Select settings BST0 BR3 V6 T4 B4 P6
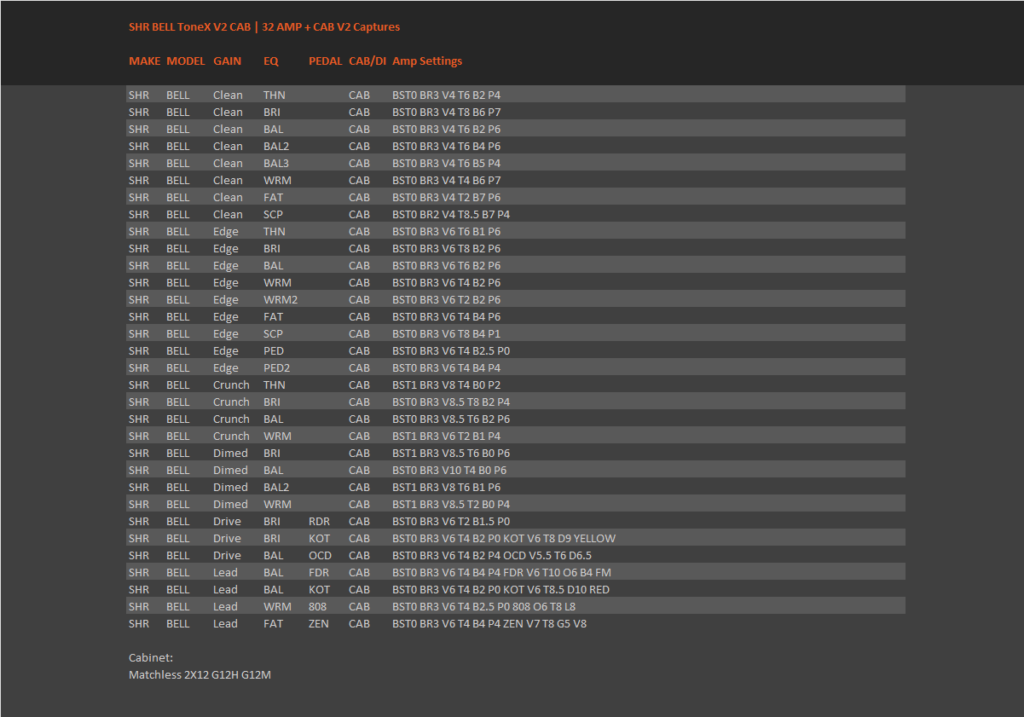Screen dimensions: 1024x717 446,316
